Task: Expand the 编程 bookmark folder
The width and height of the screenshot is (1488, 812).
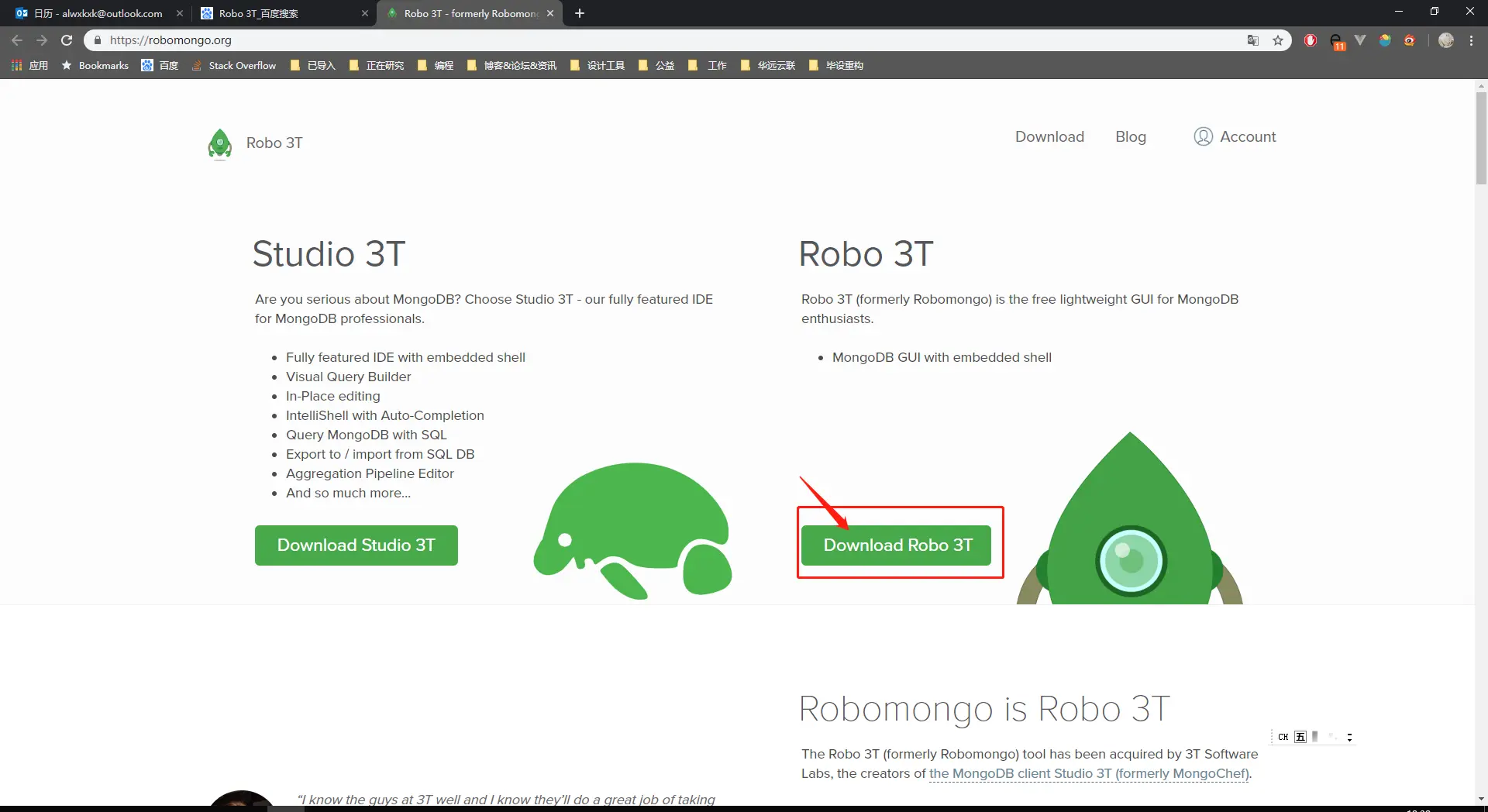Action: (436, 65)
